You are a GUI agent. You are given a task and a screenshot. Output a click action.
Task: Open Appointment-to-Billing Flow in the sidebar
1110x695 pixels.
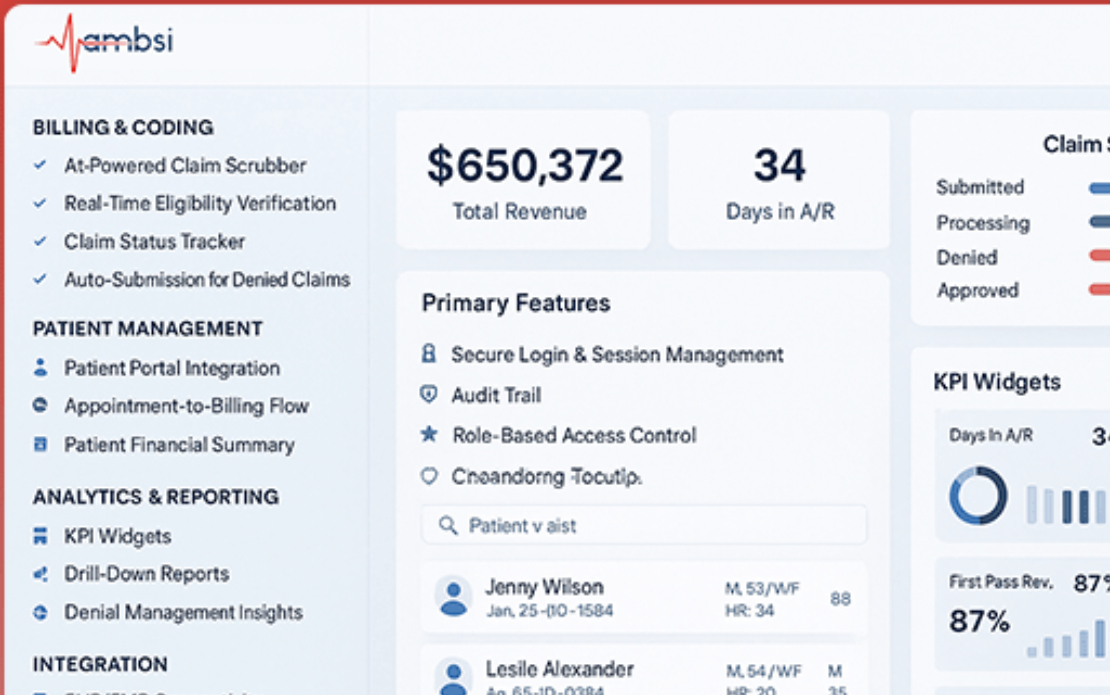click(186, 406)
